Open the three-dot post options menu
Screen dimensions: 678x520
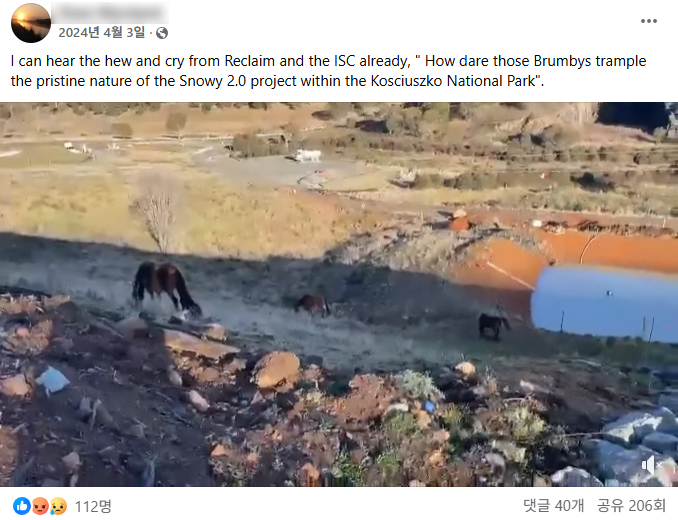click(649, 21)
